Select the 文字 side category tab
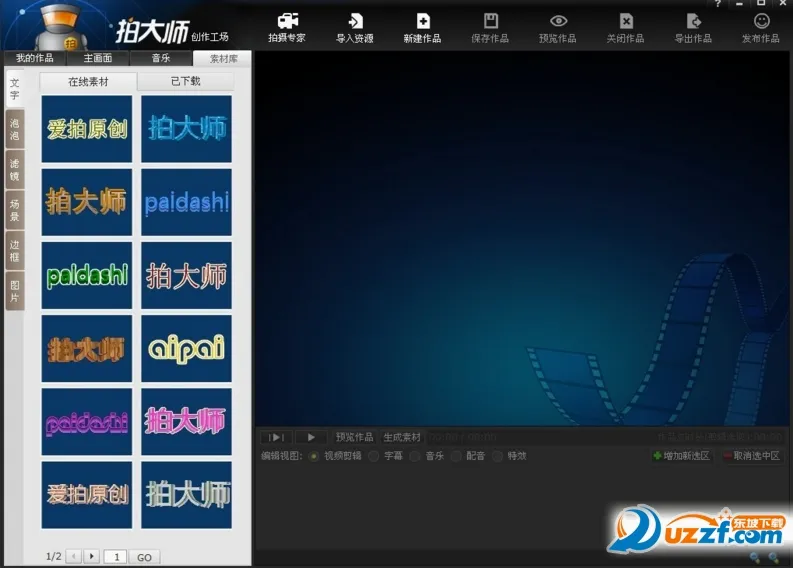The width and height of the screenshot is (793, 568). [x=15, y=89]
